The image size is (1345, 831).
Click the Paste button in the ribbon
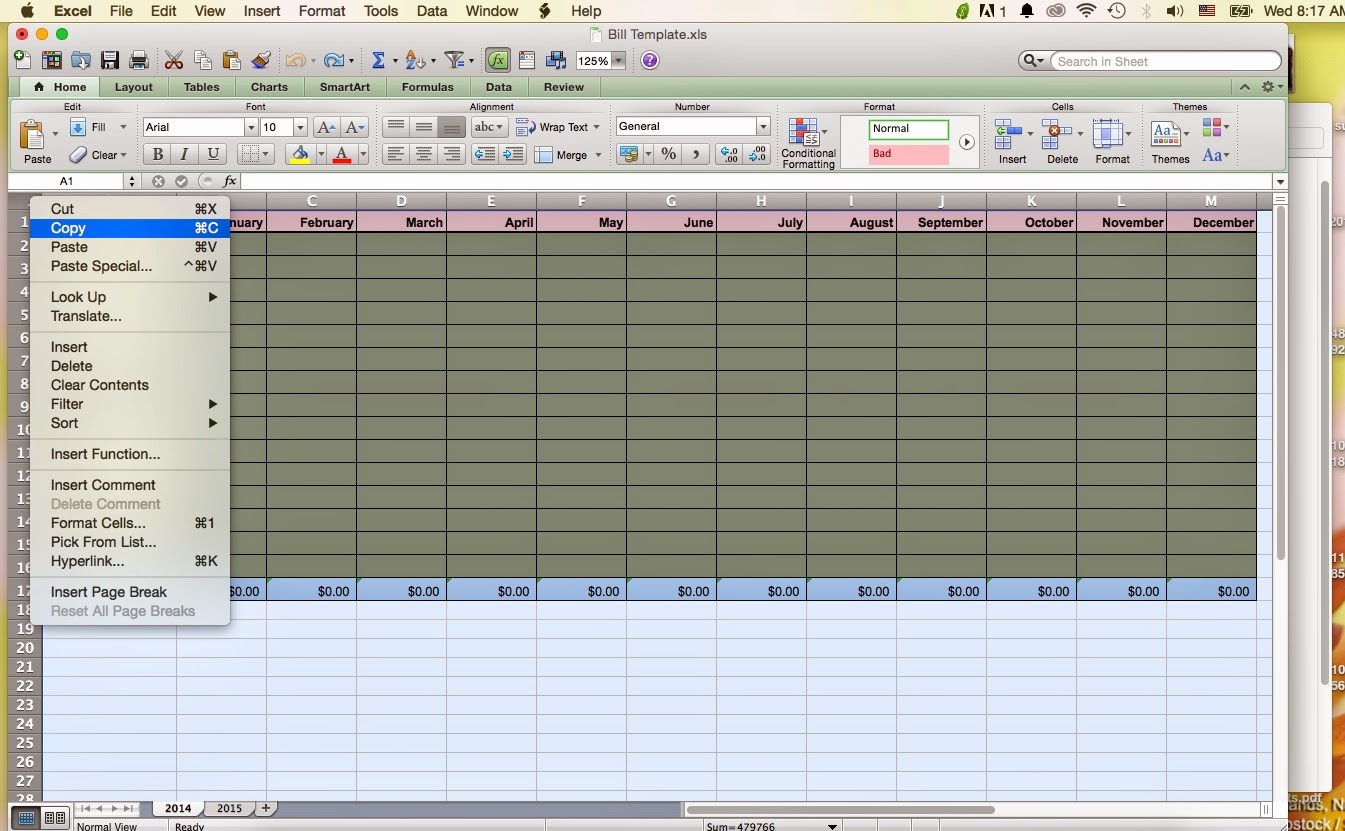[x=37, y=142]
